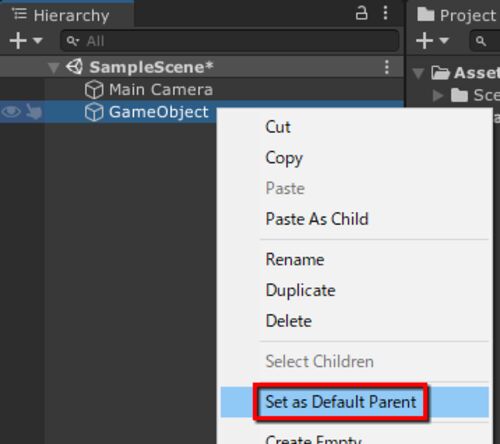Open the SampleScene three-dot options menu
The width and height of the screenshot is (500, 444).
[387, 67]
